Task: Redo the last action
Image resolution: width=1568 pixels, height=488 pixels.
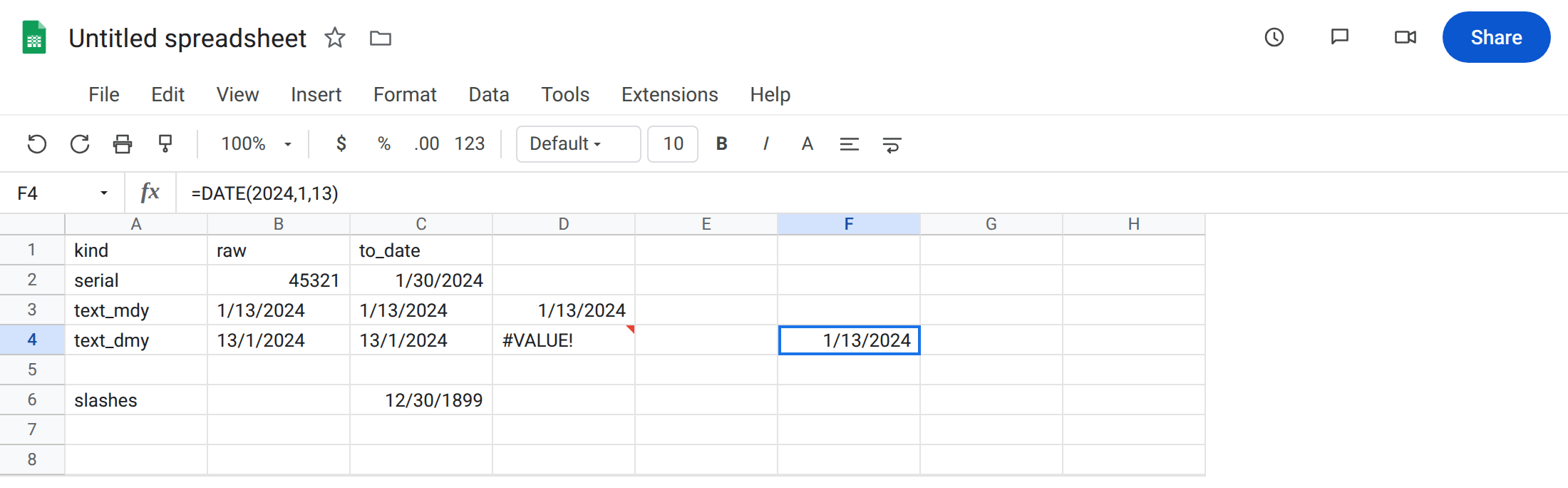Action: (x=80, y=144)
